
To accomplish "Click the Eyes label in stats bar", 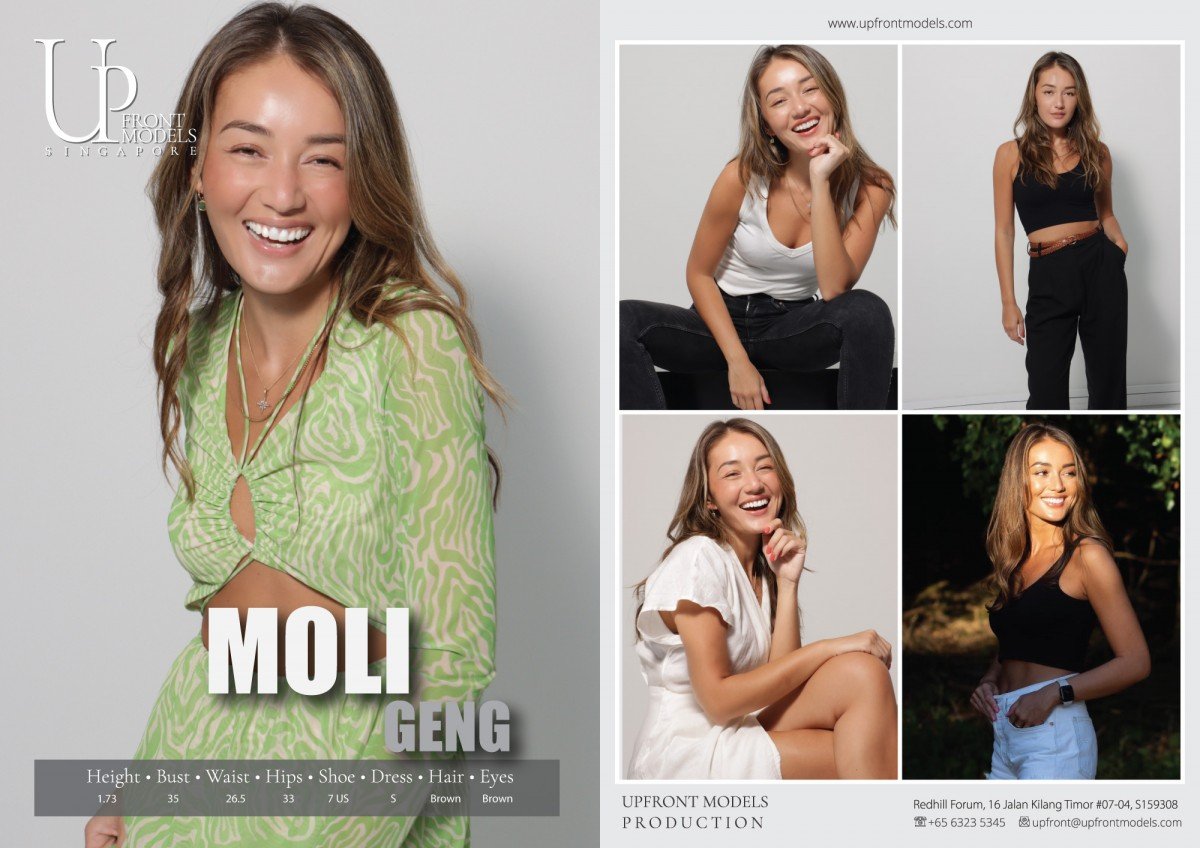I will point(497,776).
